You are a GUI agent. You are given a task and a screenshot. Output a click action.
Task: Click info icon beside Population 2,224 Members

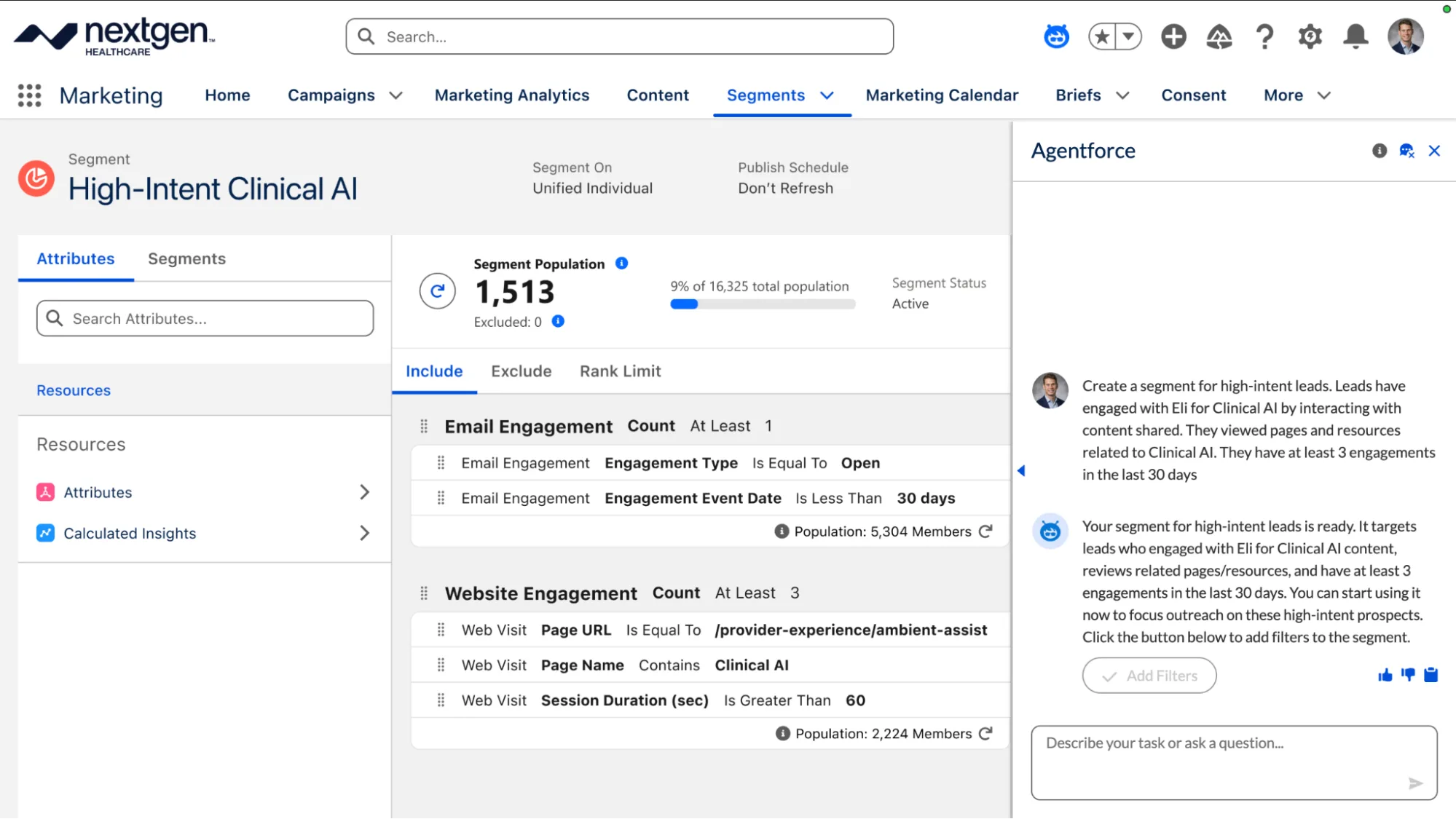point(783,734)
